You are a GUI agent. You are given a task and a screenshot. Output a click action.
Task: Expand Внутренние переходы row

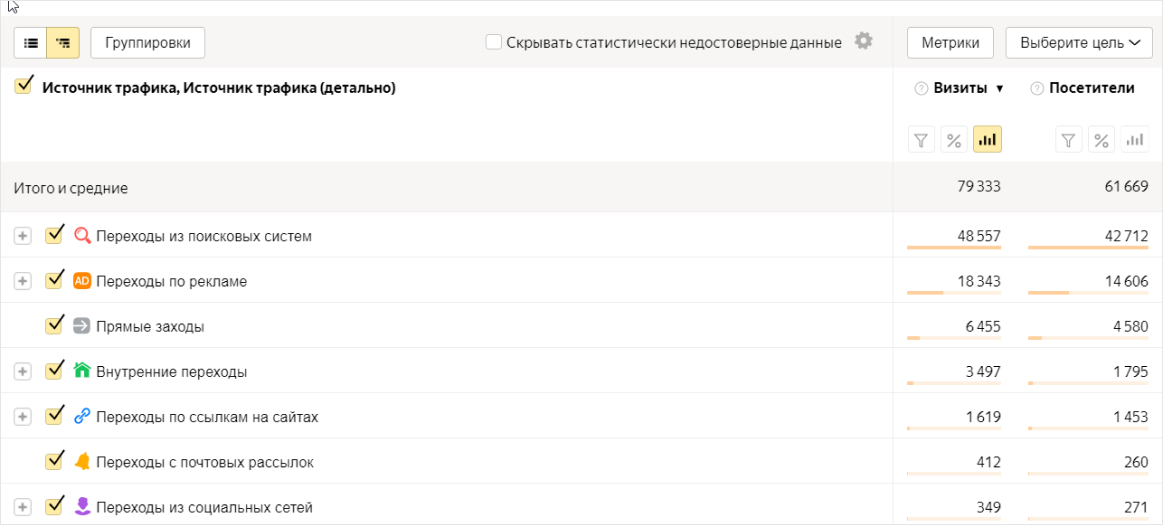point(23,372)
